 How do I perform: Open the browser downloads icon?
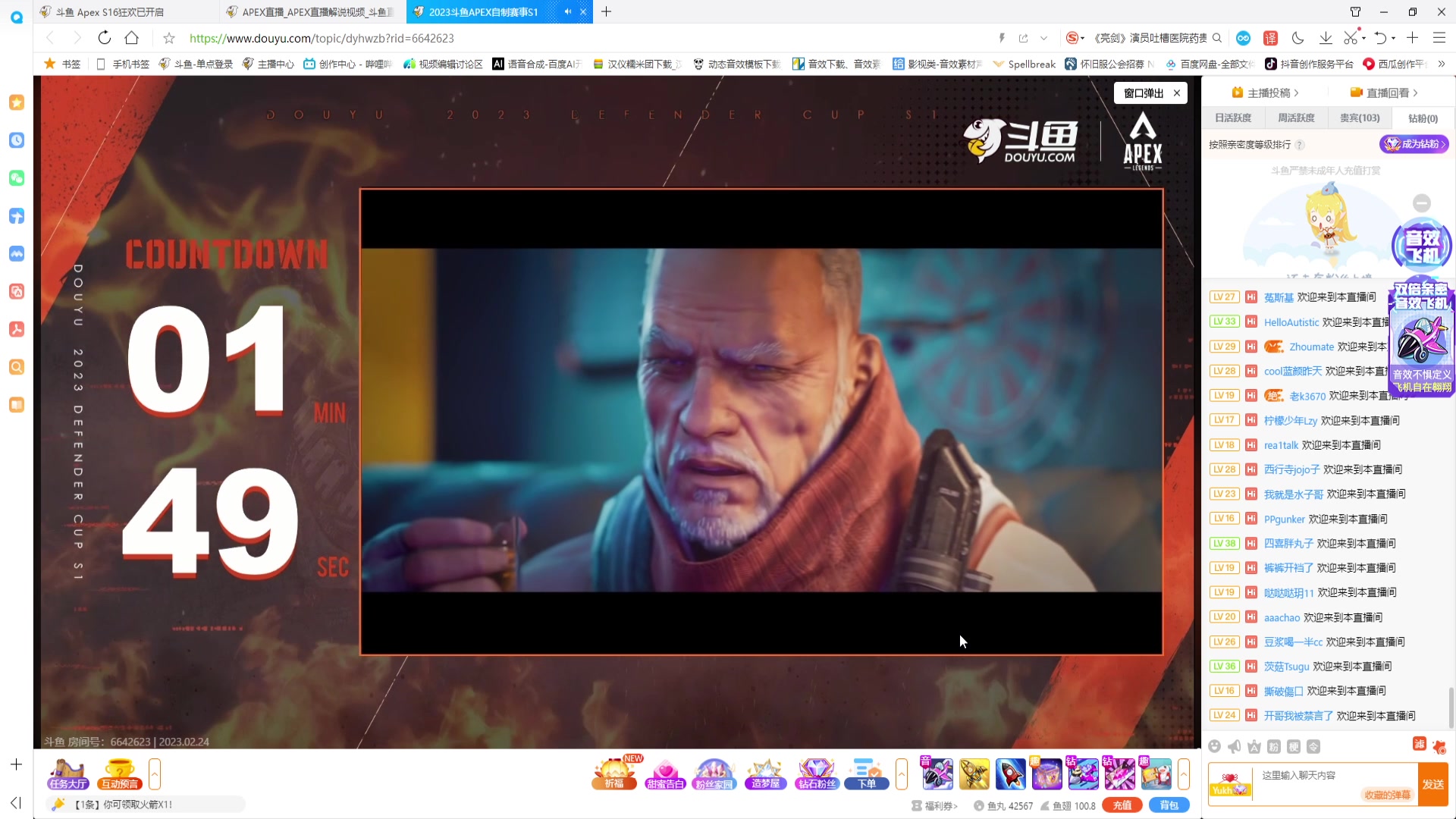[x=1326, y=38]
